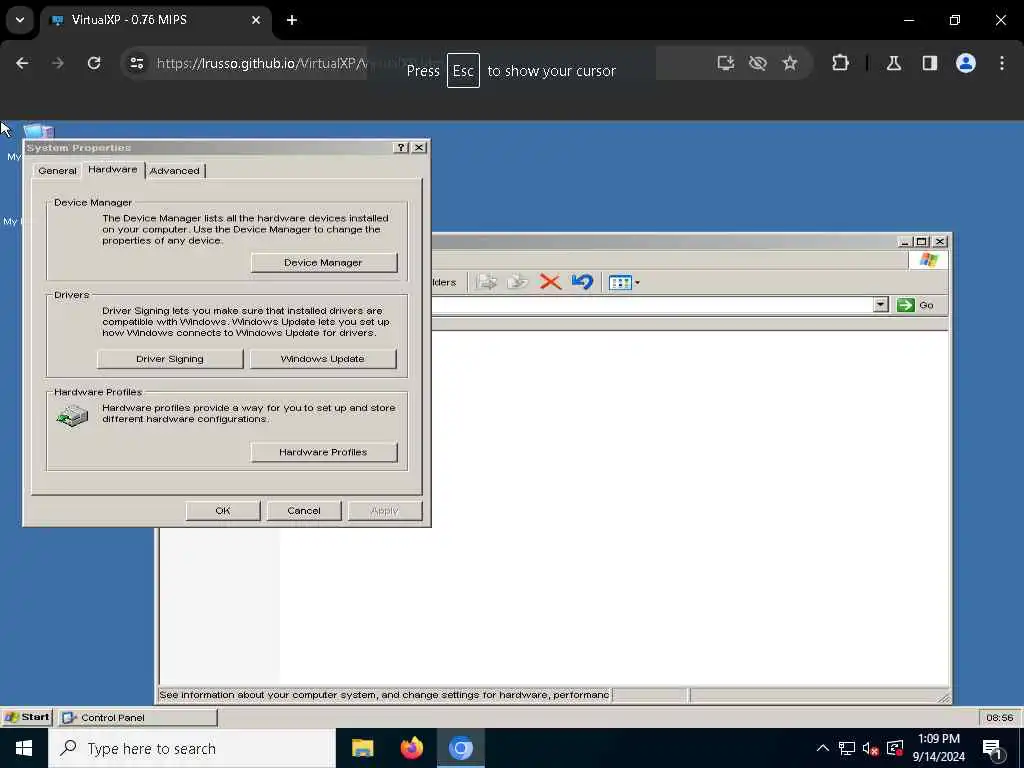The image size is (1024, 768).
Task: Expand the Control Panel address bar dropdown
Action: pyautogui.click(x=881, y=305)
